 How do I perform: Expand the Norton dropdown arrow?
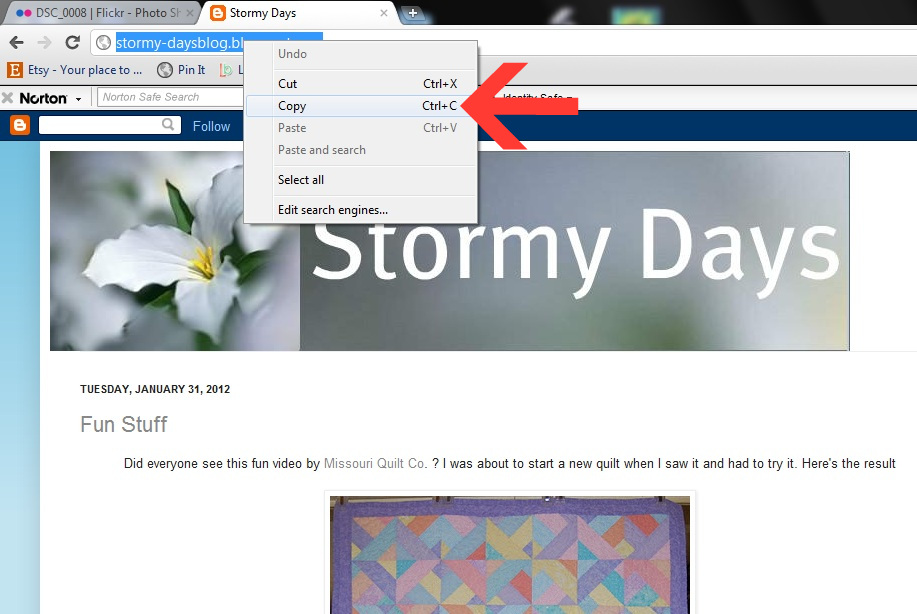(78, 99)
